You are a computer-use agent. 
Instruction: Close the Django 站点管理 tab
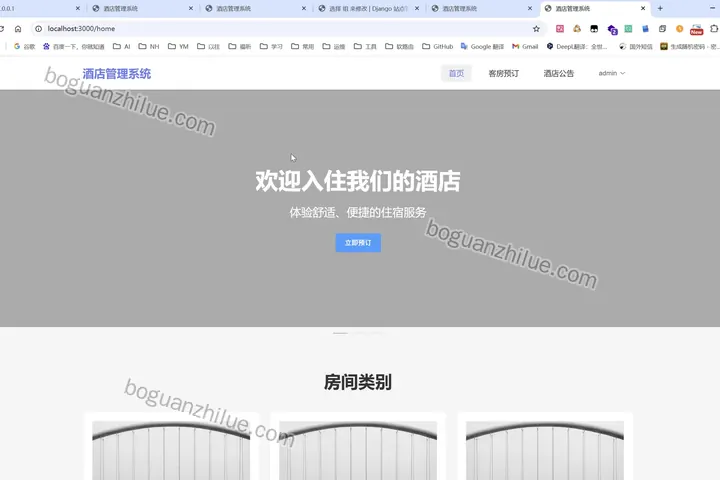[416, 8]
